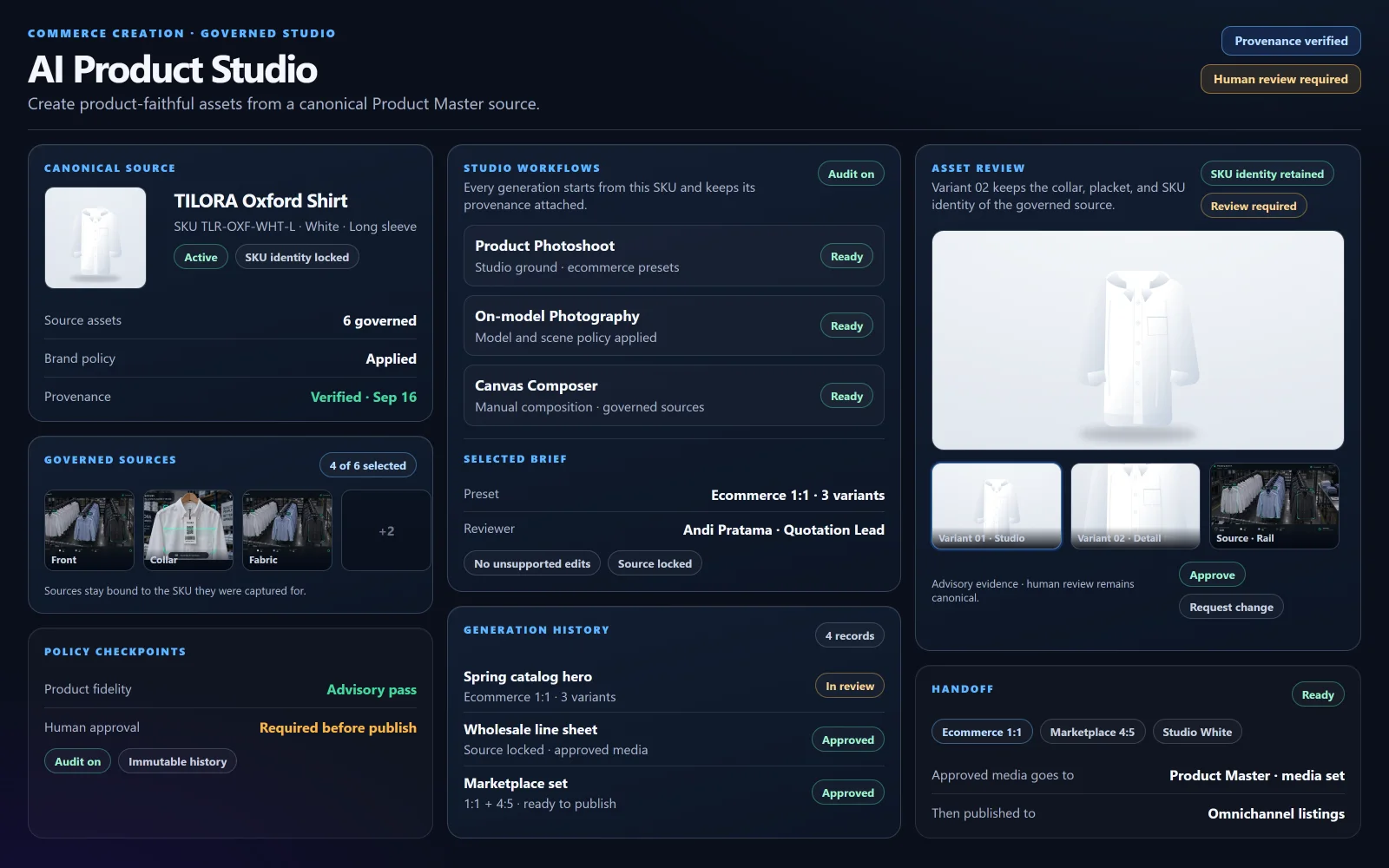Click the Product Master · media set value

[1257, 775]
